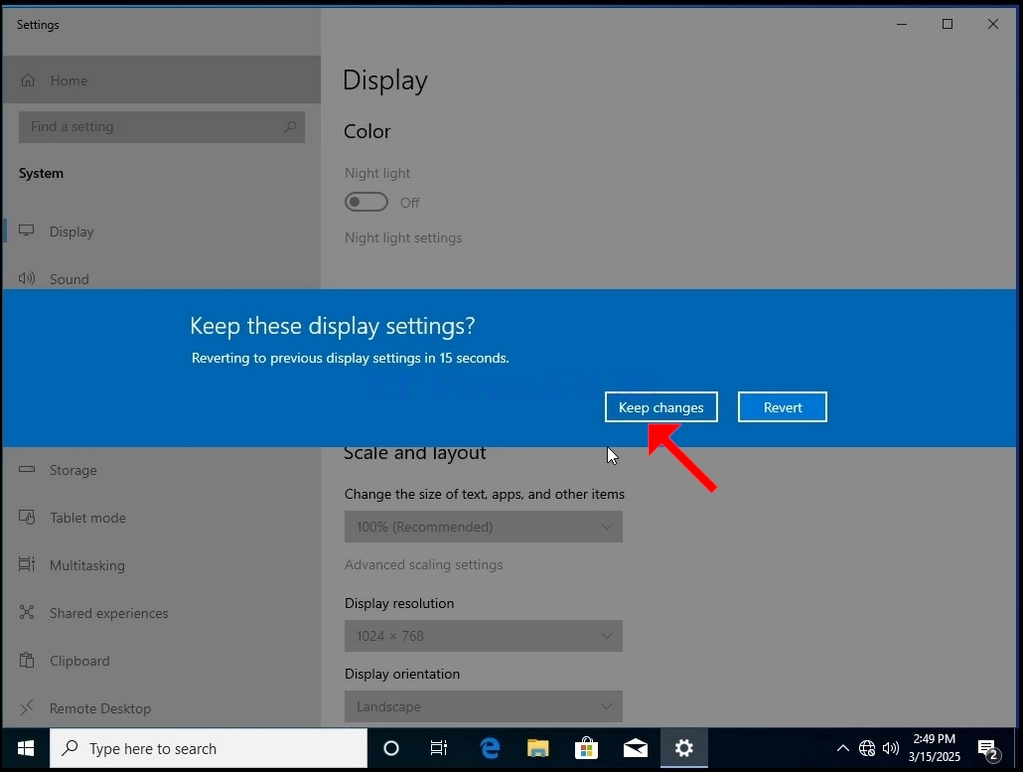The height and width of the screenshot is (772, 1023).
Task: Click the Home house icon
Action: (27, 80)
